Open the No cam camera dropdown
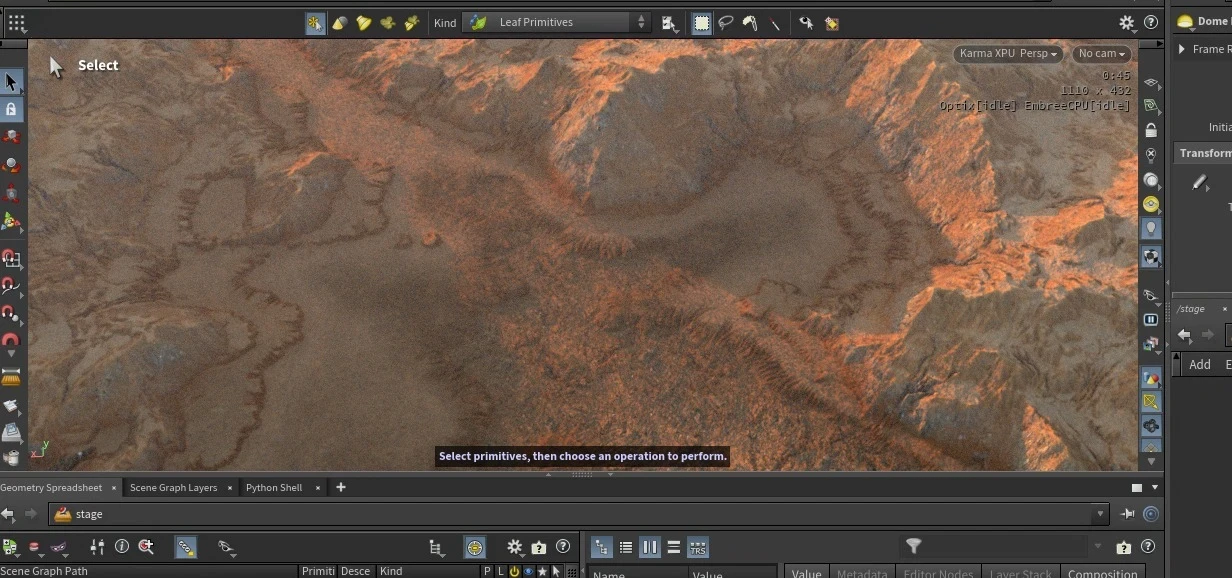 point(1101,54)
